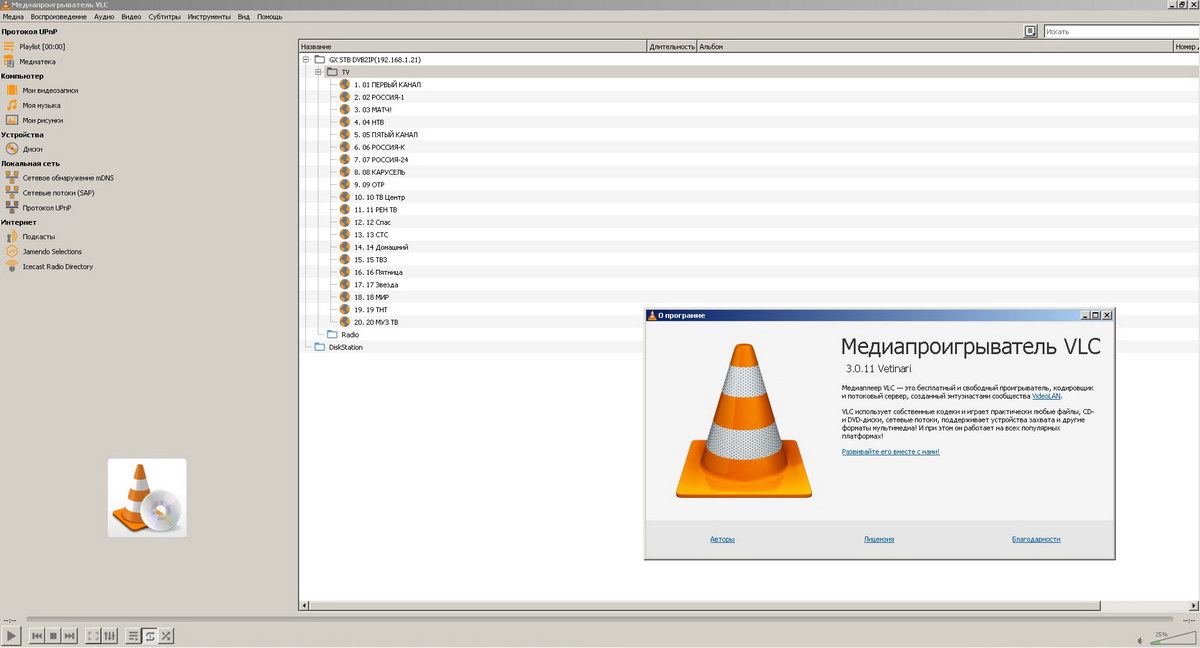The height and width of the screenshot is (648, 1200).
Task: Show extended settings (equalizer) button
Action: 109,635
